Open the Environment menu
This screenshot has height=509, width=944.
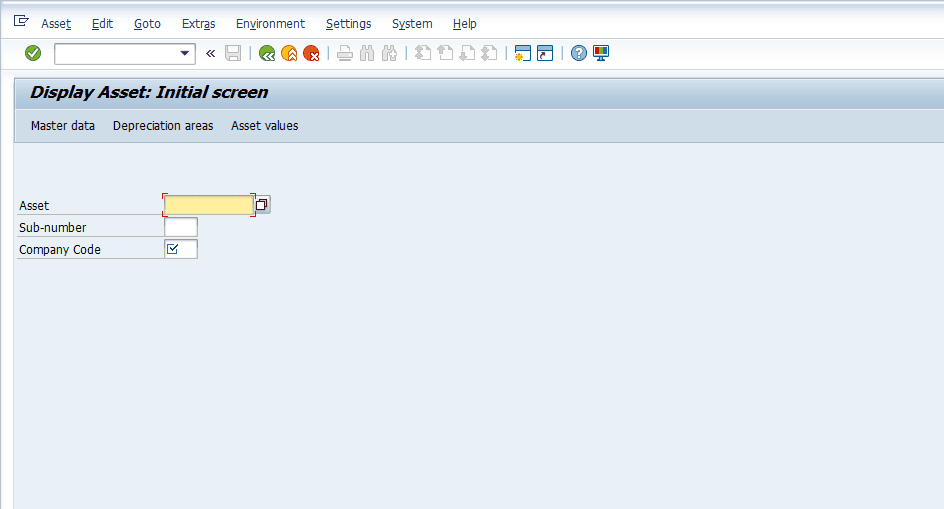(x=270, y=23)
